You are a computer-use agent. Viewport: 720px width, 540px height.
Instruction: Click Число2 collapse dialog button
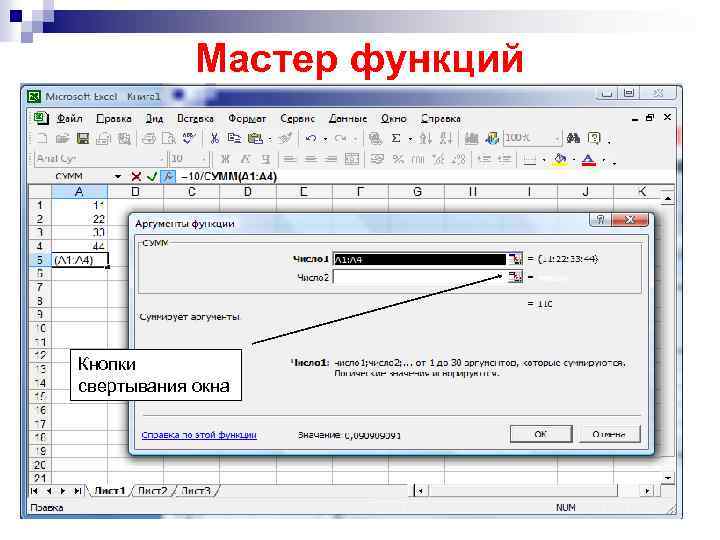point(516,277)
